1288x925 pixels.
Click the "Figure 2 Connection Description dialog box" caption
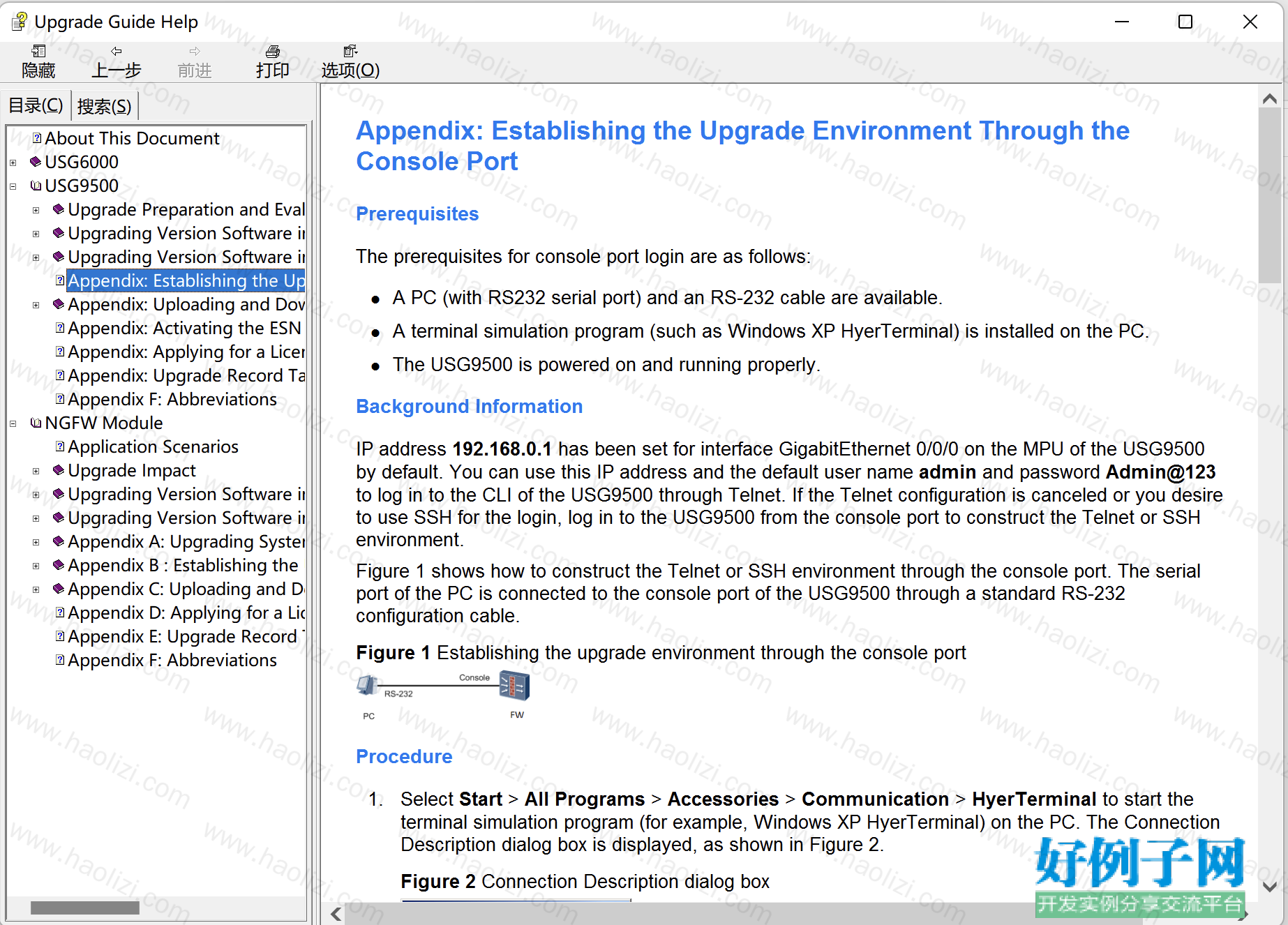click(585, 881)
